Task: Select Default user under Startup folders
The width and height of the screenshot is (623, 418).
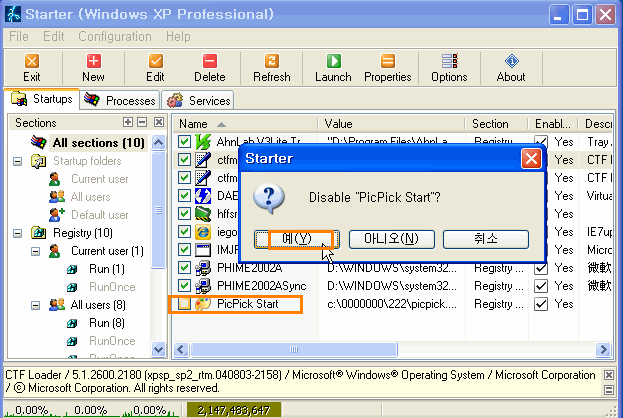Action: click(100, 215)
